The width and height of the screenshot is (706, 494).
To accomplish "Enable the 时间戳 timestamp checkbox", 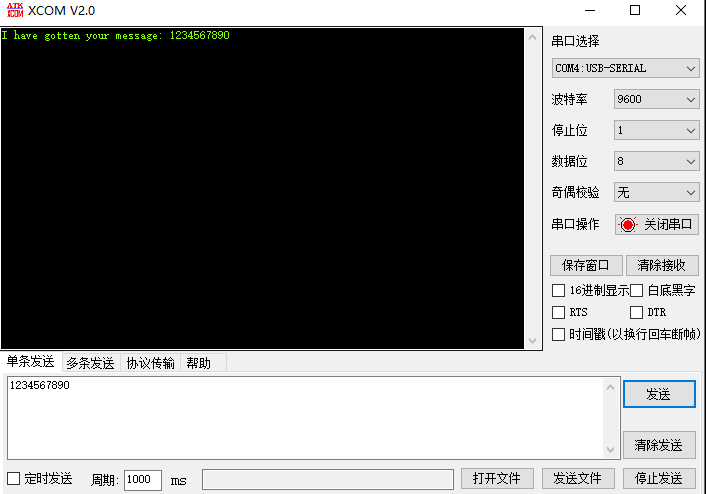I will click(559, 335).
